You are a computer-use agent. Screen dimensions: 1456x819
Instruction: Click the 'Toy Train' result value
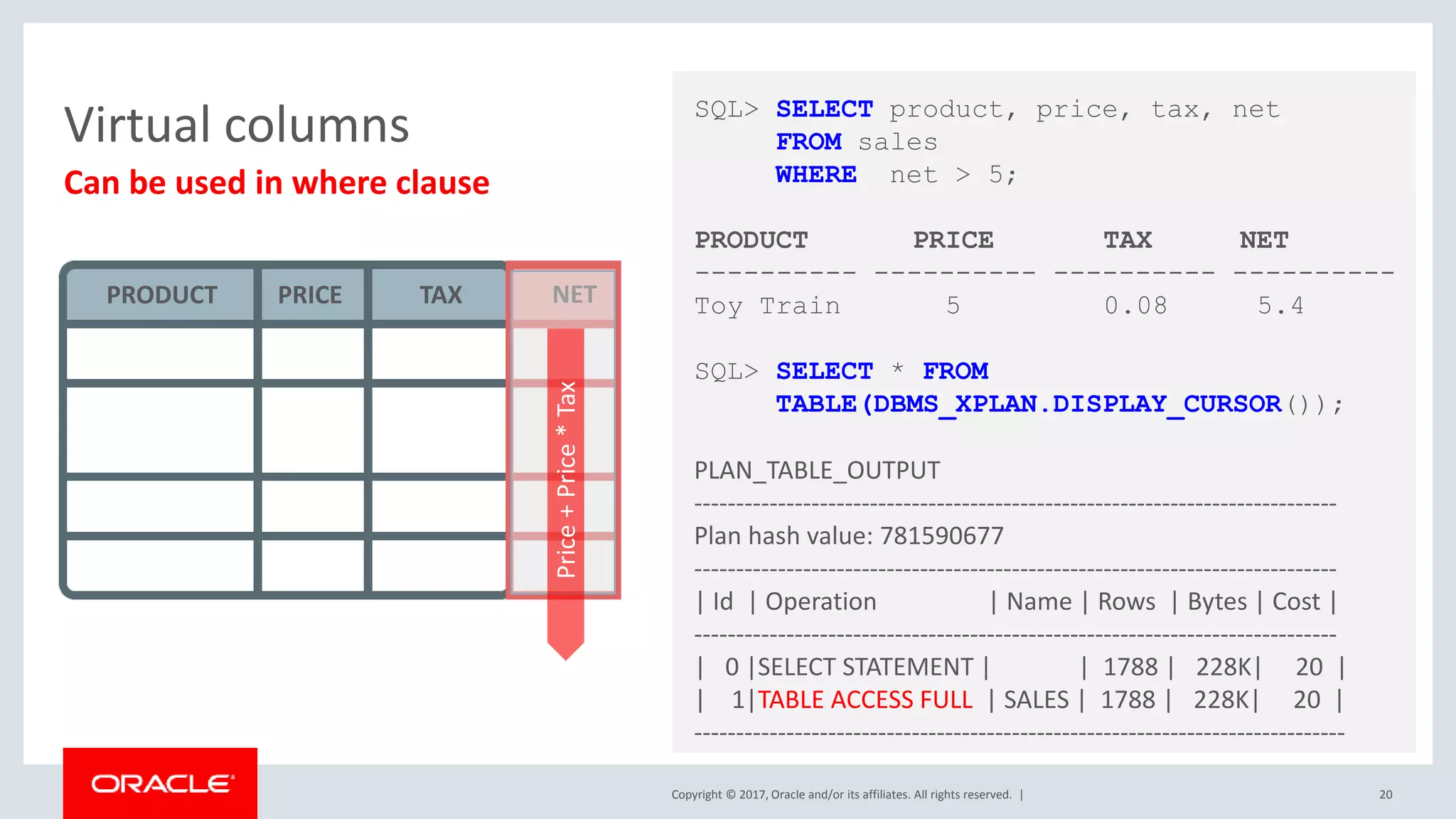click(x=768, y=306)
